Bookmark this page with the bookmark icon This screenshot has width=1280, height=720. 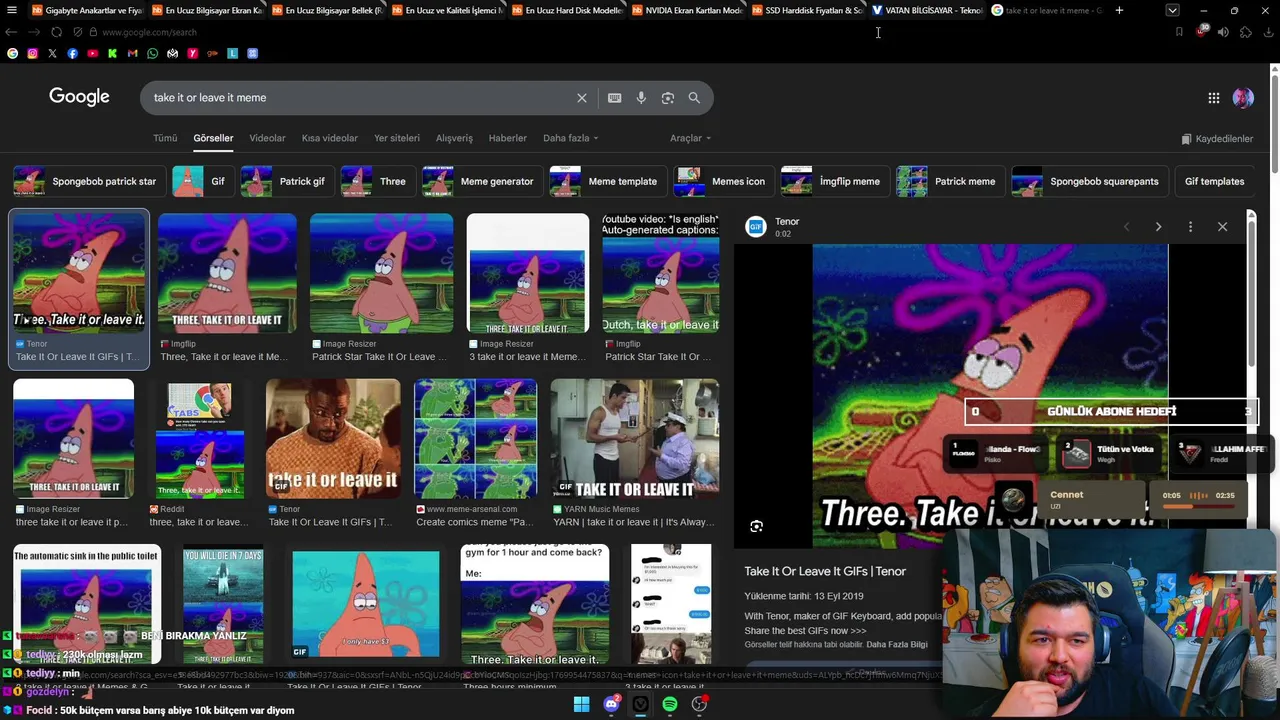click(x=1179, y=32)
